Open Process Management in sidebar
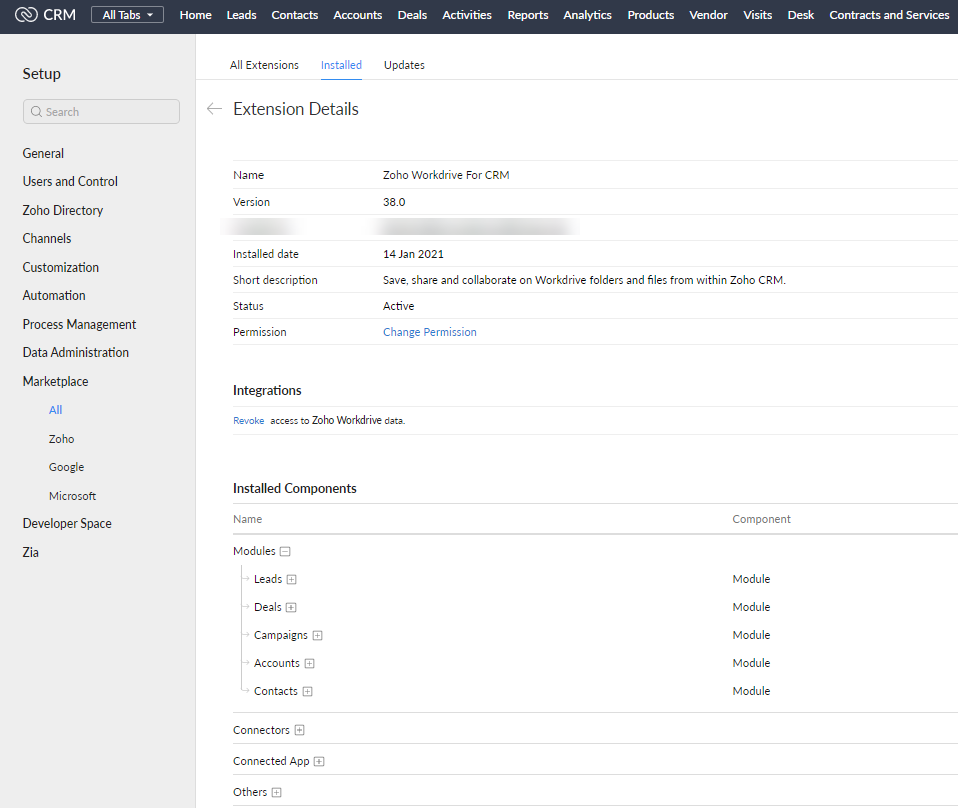This screenshot has height=808, width=958. click(79, 324)
